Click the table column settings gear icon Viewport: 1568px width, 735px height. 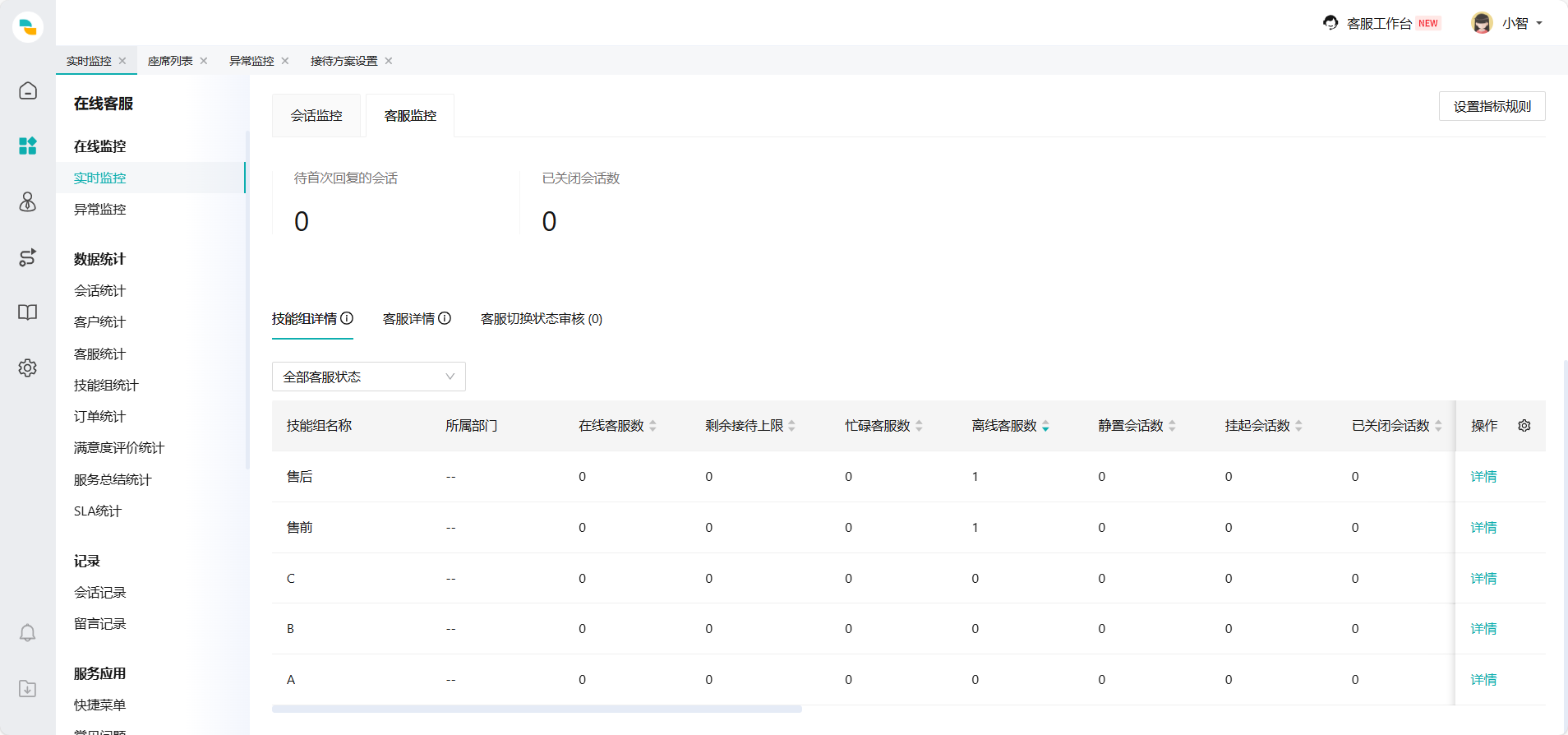1524,426
